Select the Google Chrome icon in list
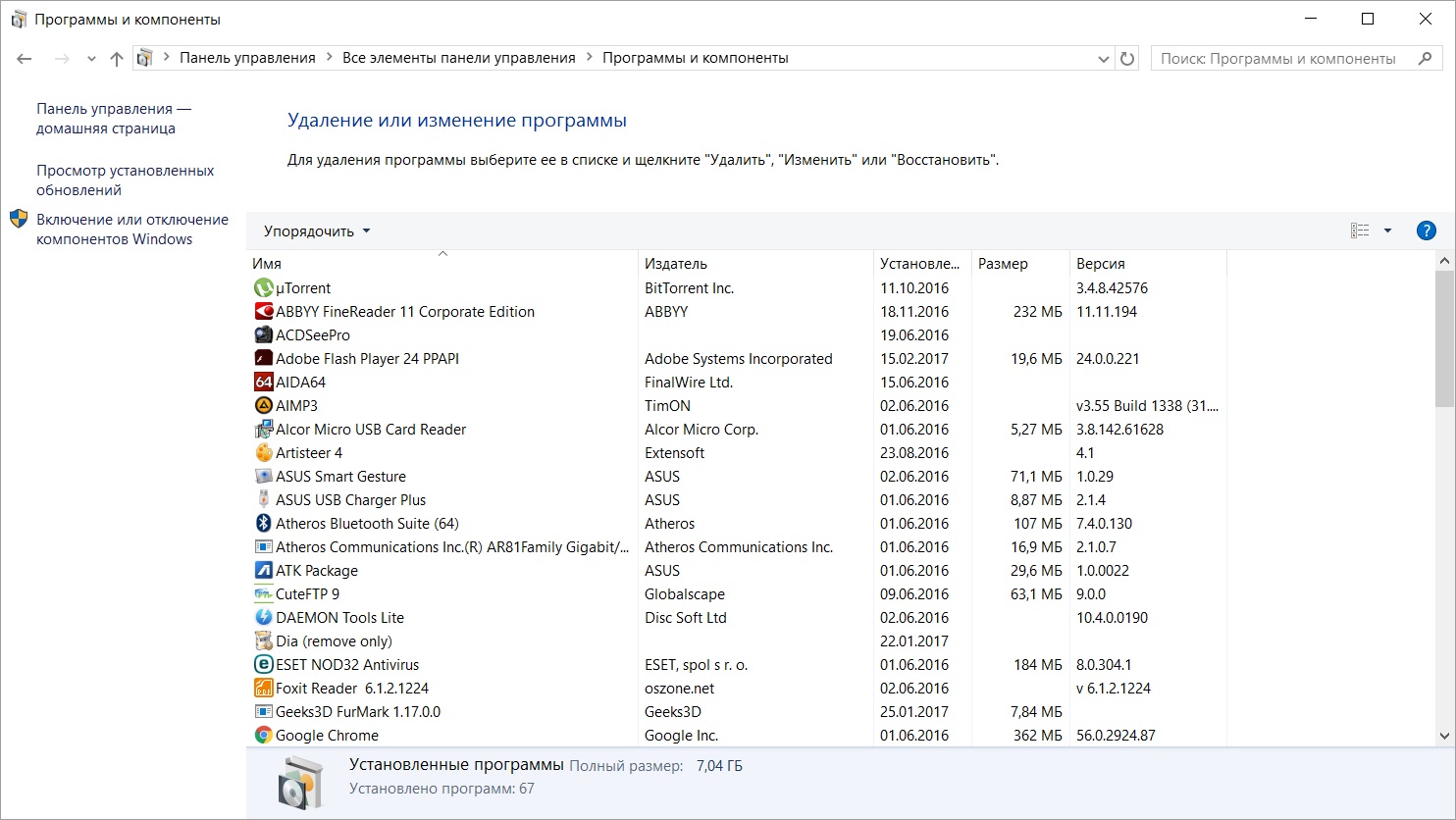The height and width of the screenshot is (820, 1456). point(263,736)
